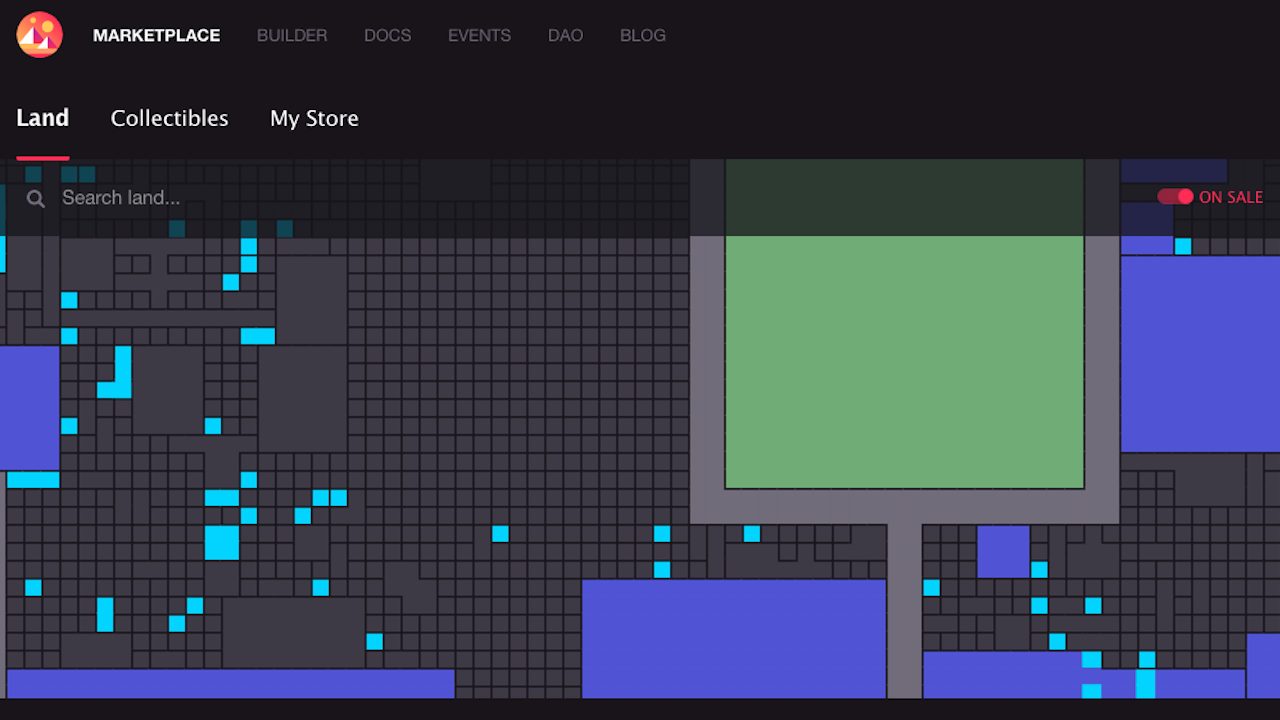Click the search magnifier icon
1280x720 pixels.
coord(36,198)
